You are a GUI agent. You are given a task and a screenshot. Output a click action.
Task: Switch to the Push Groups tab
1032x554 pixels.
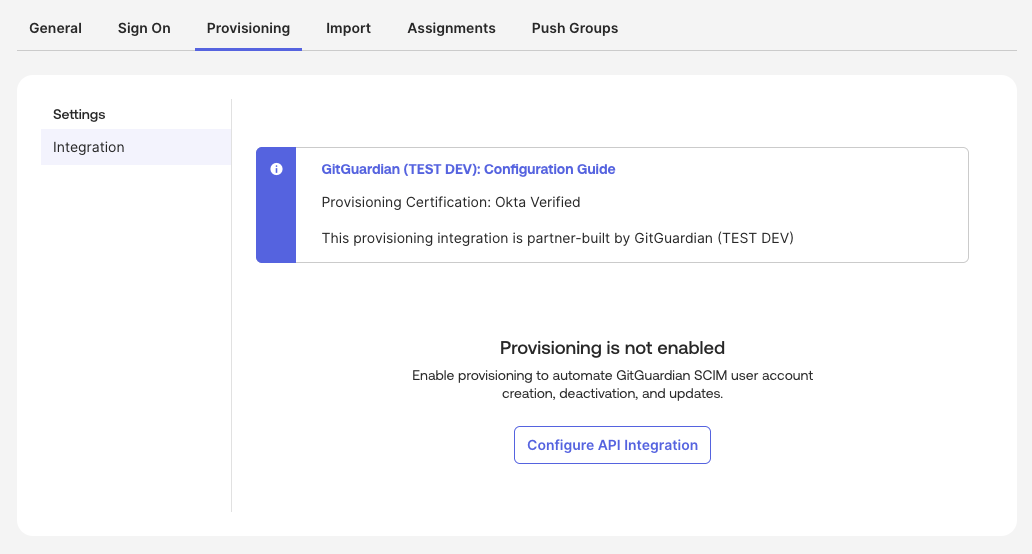575,28
